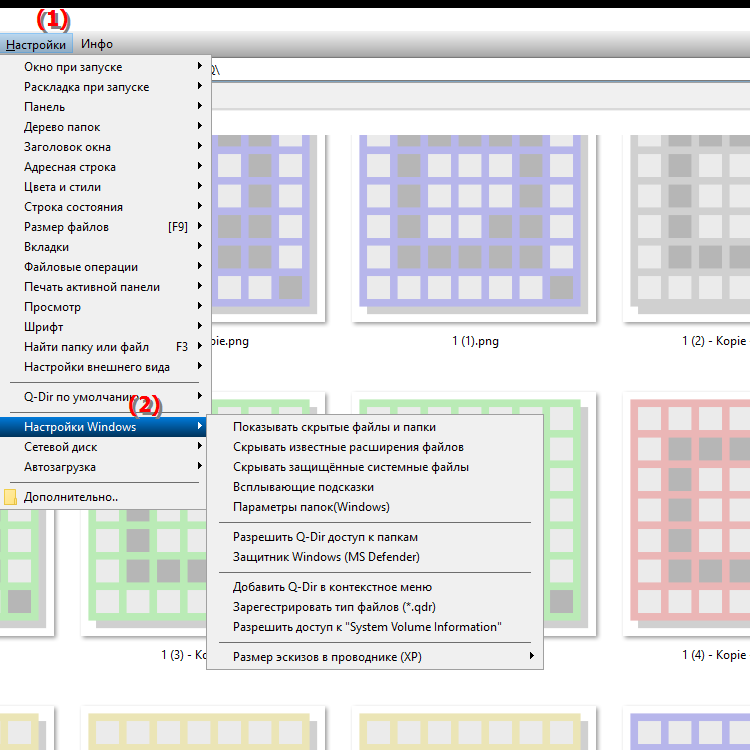Open Заголовок окна submenu
The image size is (750, 750).
pos(105,147)
